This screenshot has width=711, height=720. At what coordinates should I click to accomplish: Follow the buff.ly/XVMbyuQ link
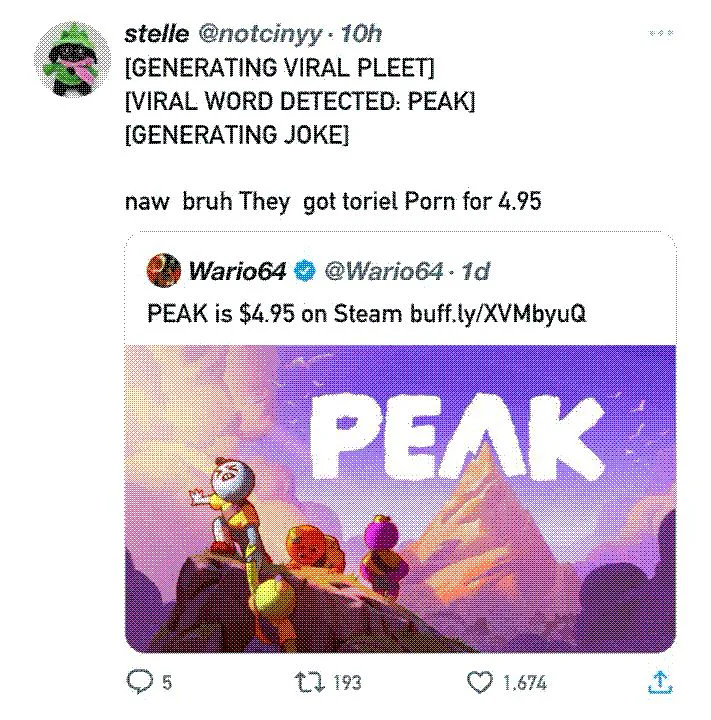point(498,314)
